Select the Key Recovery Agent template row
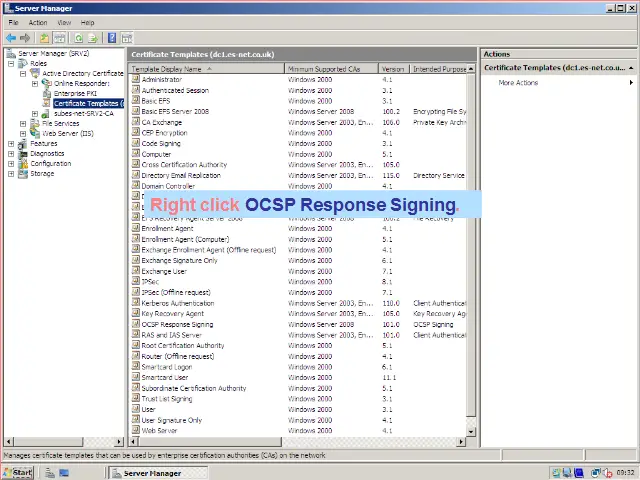This screenshot has height=480, width=640. click(298, 314)
